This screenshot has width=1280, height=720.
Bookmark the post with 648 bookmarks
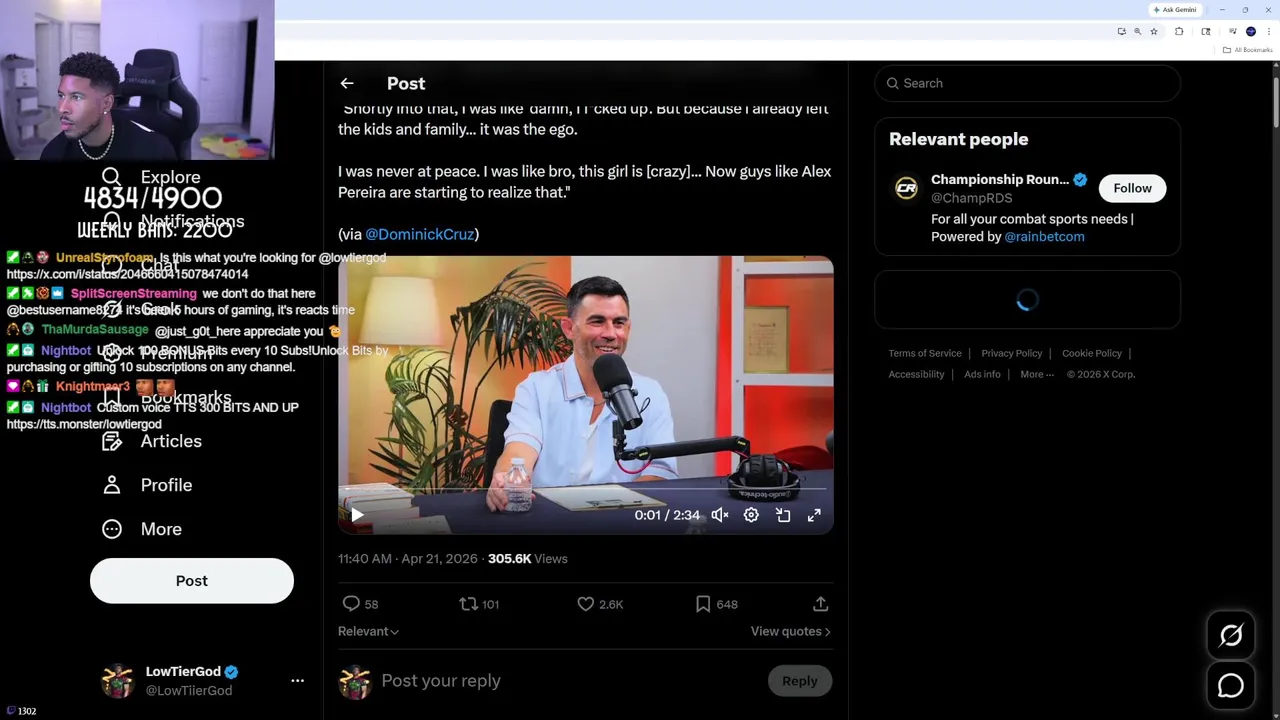(716, 604)
